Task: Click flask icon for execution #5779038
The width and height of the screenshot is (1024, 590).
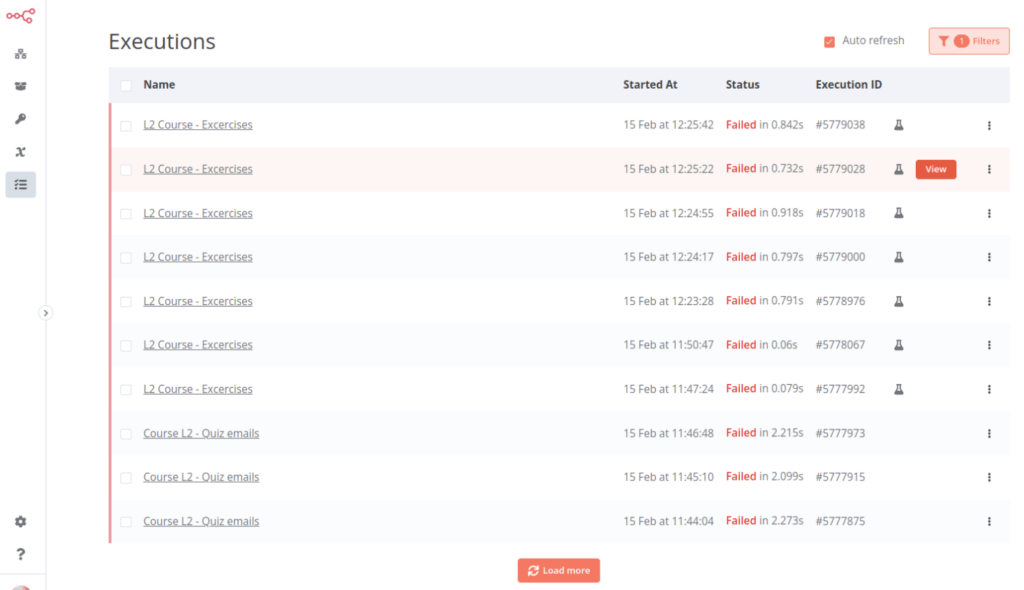Action: pyautogui.click(x=898, y=125)
